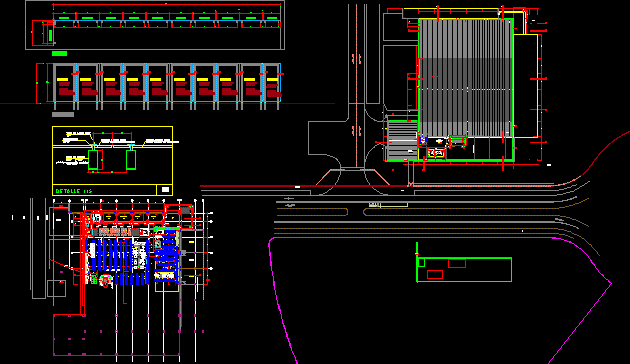Click the upper red rectangle inside the green outline
This screenshot has height=364, width=630.
click(x=457, y=264)
